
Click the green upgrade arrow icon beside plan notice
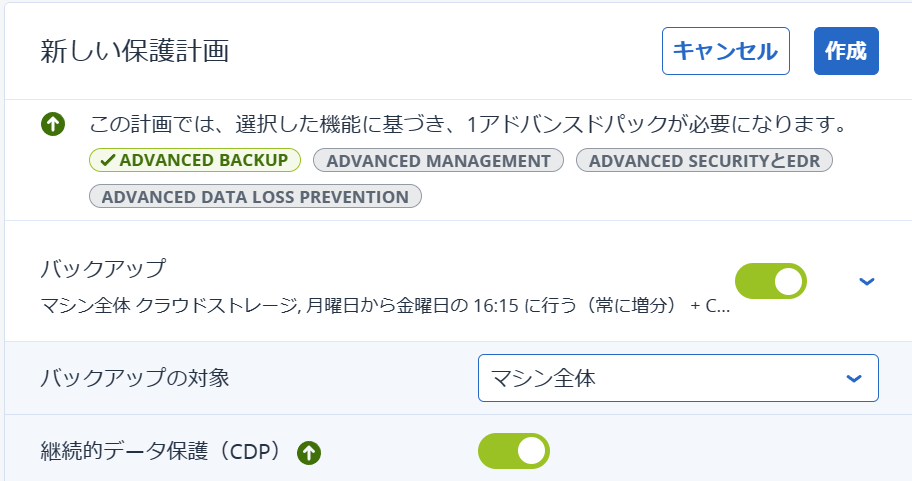(x=53, y=124)
